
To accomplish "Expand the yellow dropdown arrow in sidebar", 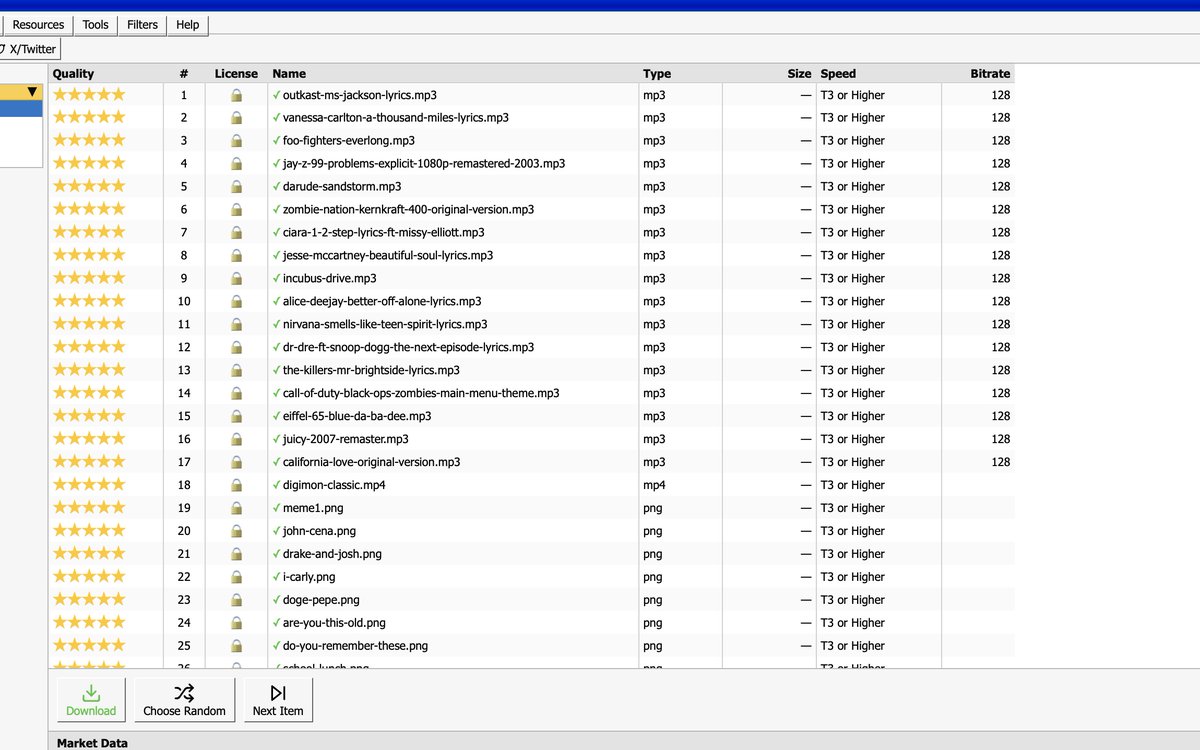I will point(33,92).
